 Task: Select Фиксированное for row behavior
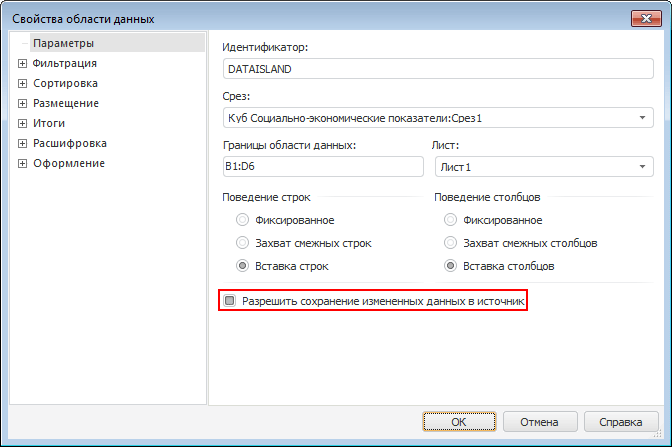(x=242, y=220)
